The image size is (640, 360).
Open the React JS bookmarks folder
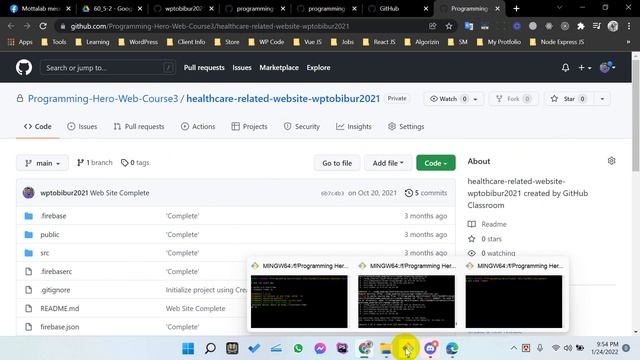coord(379,42)
